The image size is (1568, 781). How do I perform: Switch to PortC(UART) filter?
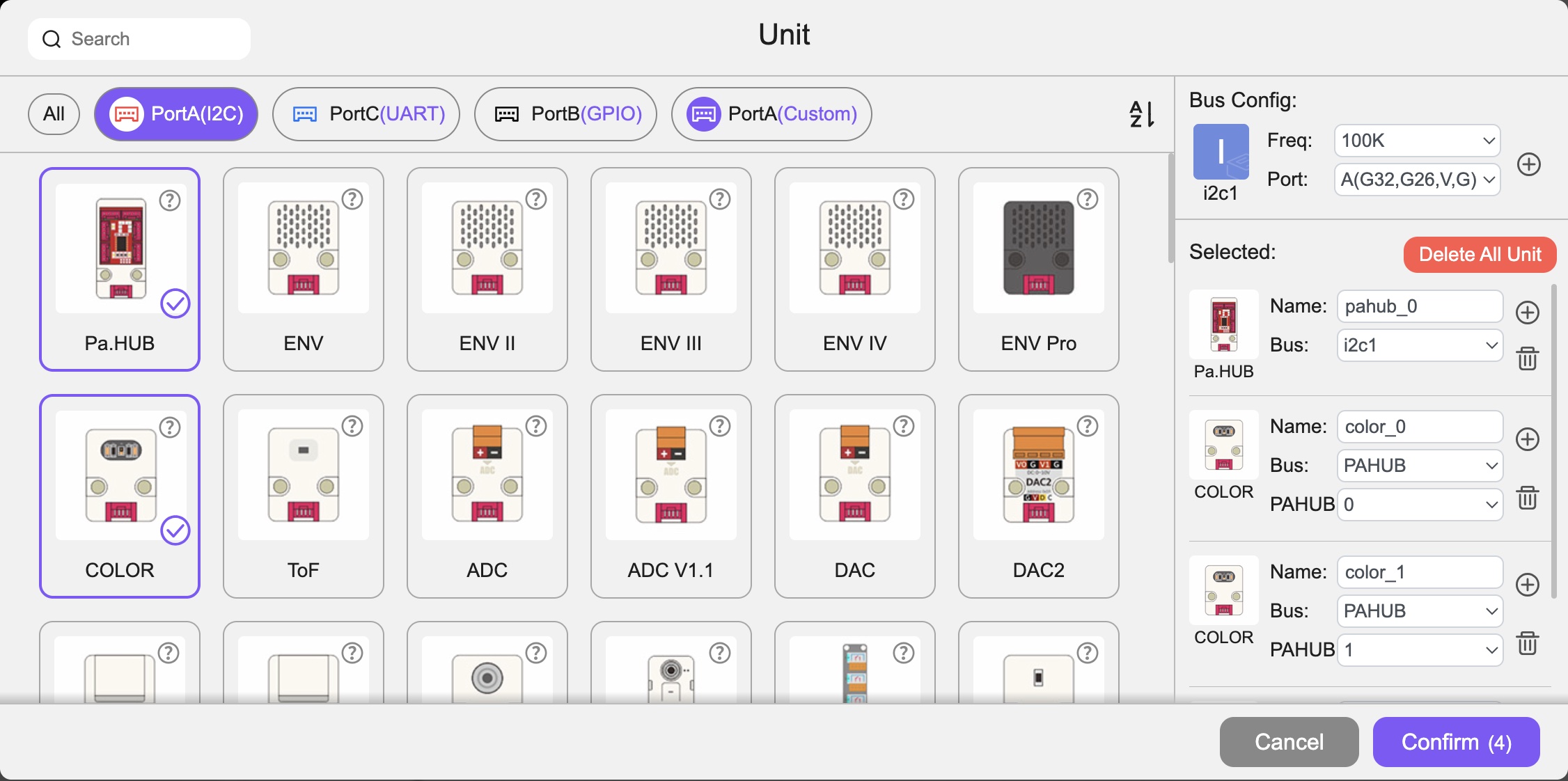click(366, 114)
